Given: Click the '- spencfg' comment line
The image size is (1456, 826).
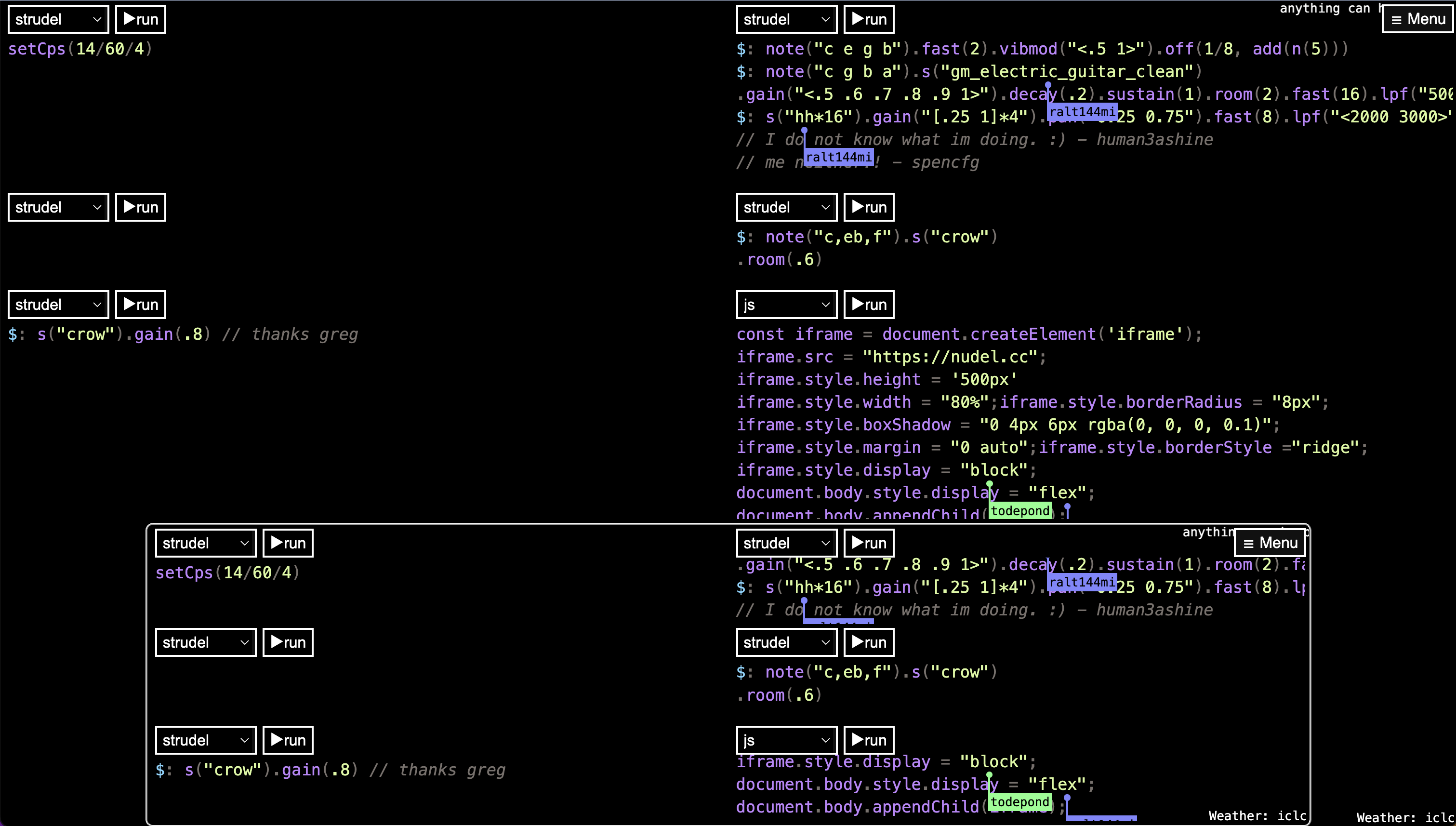Looking at the screenshot, I should click(x=858, y=162).
